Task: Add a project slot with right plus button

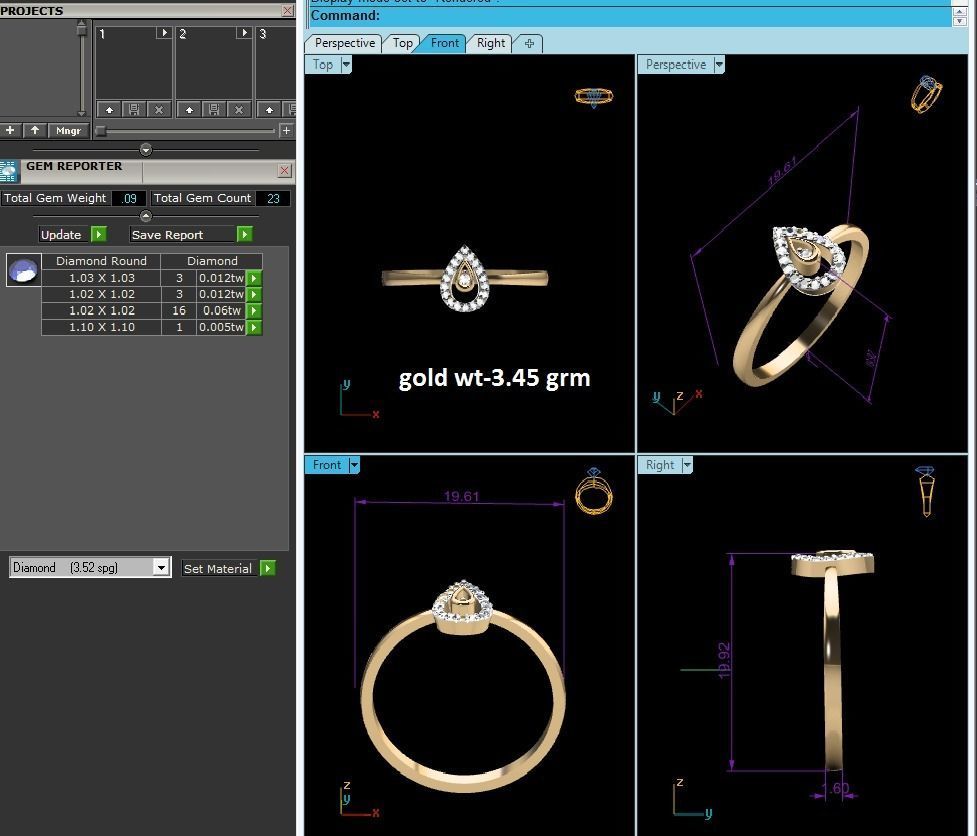Action: tap(286, 130)
